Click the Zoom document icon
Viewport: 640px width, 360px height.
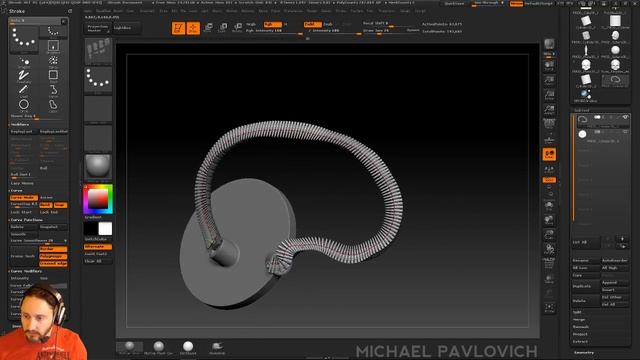(x=549, y=80)
